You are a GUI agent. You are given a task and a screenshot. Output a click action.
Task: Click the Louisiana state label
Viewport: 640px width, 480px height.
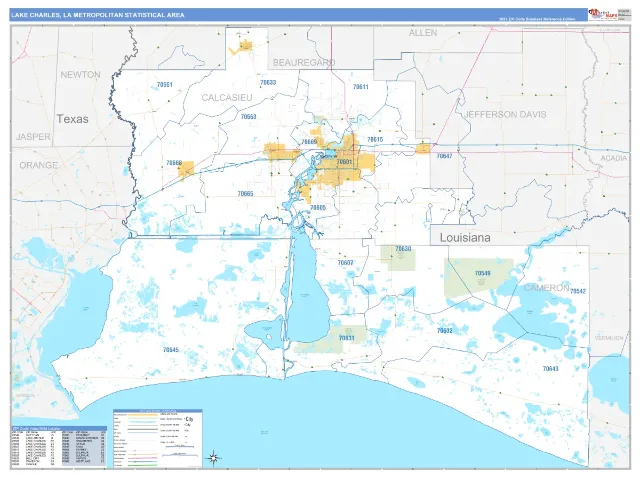click(x=465, y=238)
